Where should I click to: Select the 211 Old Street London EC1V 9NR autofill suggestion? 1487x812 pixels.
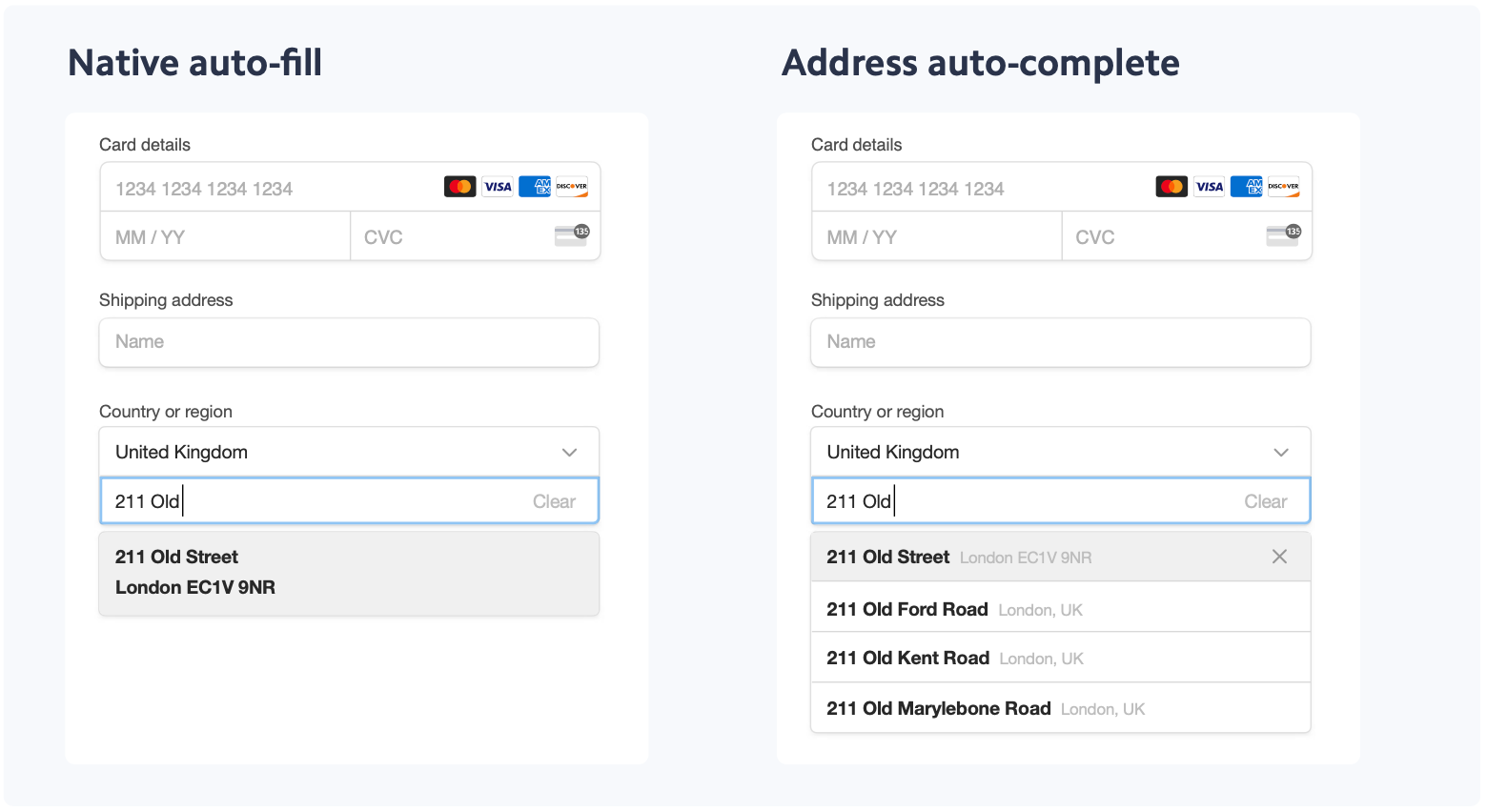pyautogui.click(x=349, y=572)
